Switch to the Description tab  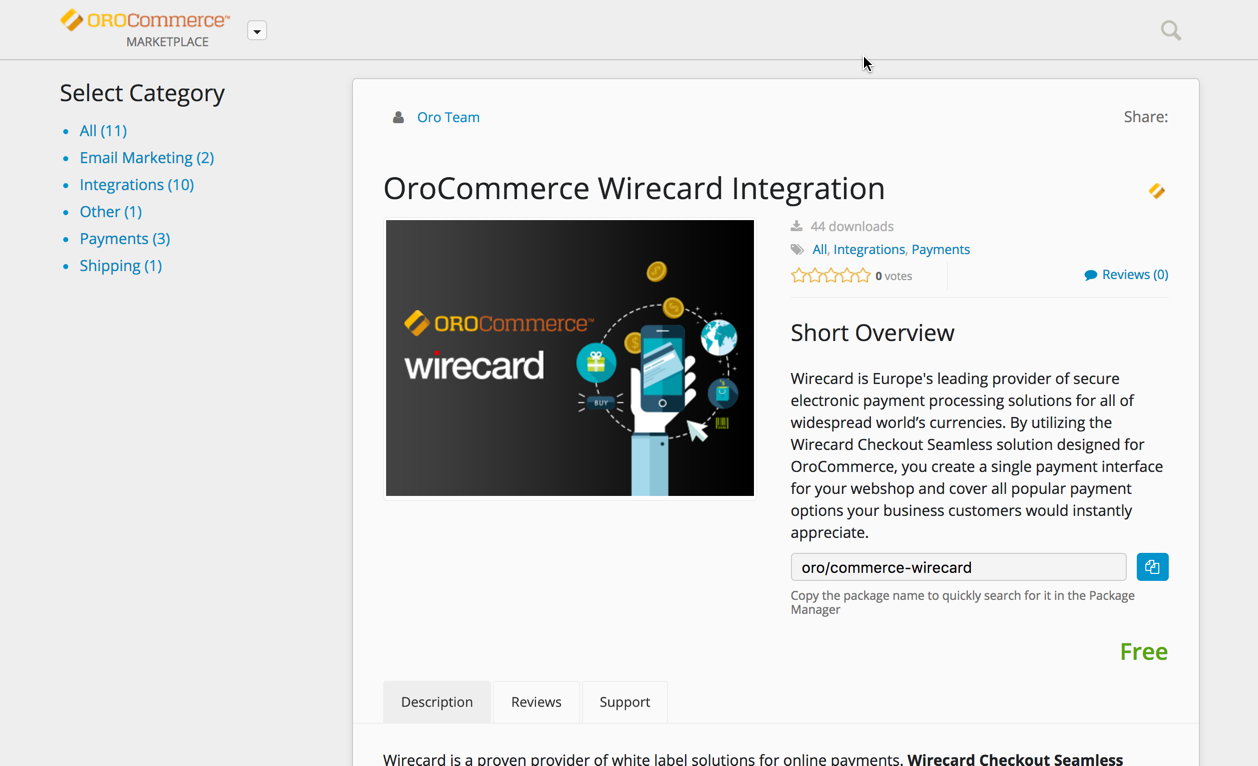437,702
